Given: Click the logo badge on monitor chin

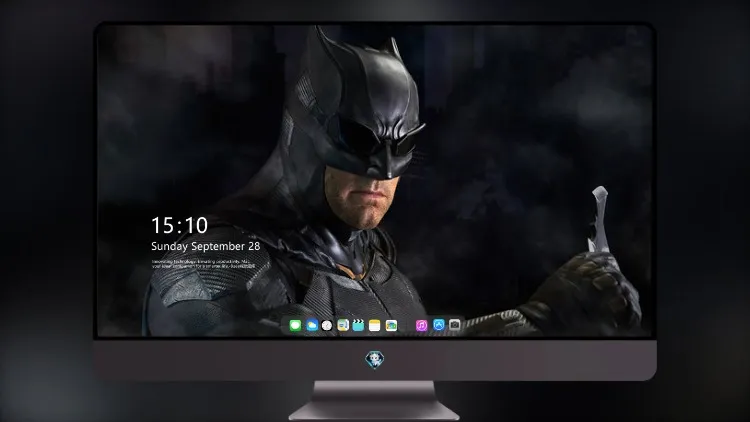Looking at the screenshot, I should coord(375,359).
